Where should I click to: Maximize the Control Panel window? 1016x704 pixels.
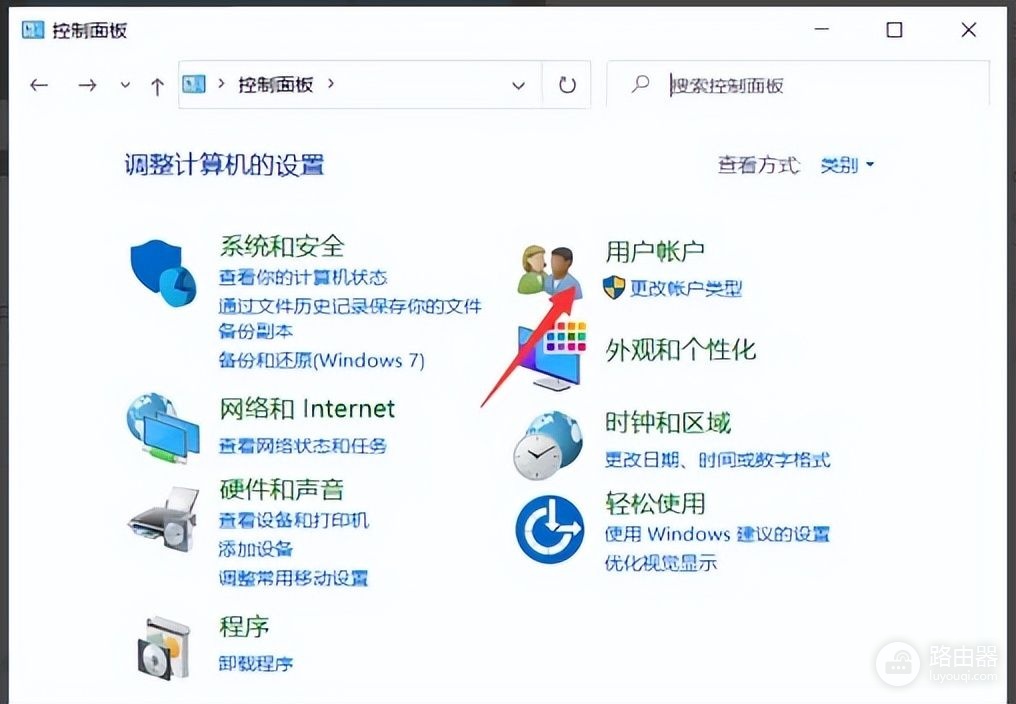(x=894, y=30)
